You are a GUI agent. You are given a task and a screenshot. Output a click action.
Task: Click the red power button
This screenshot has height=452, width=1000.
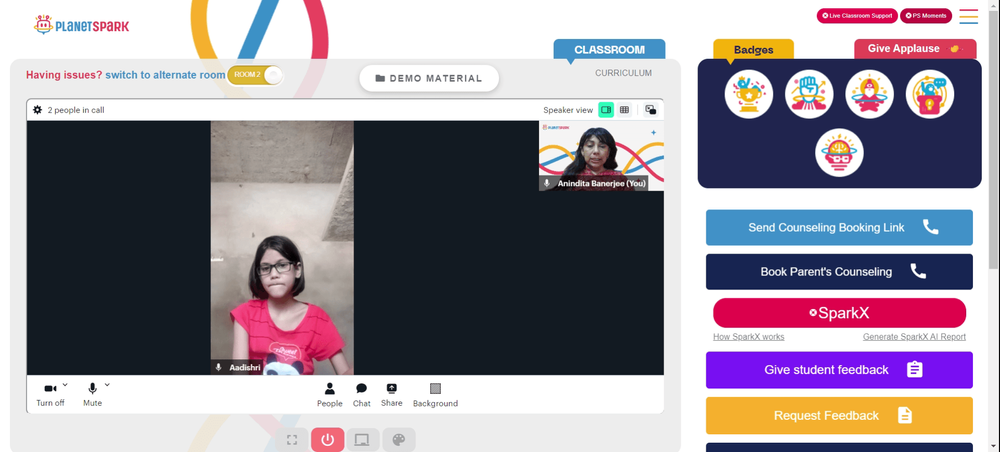[328, 440]
